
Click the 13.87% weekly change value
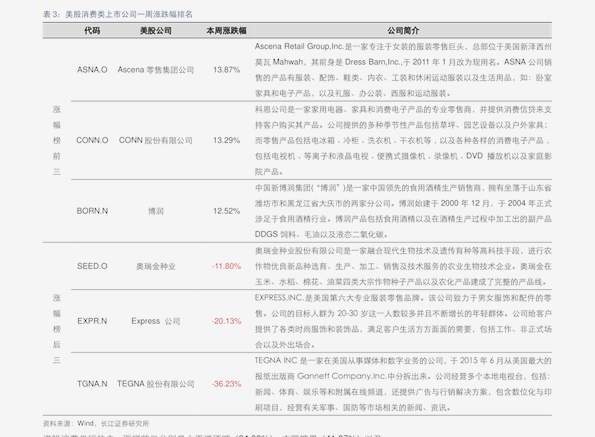(x=227, y=70)
